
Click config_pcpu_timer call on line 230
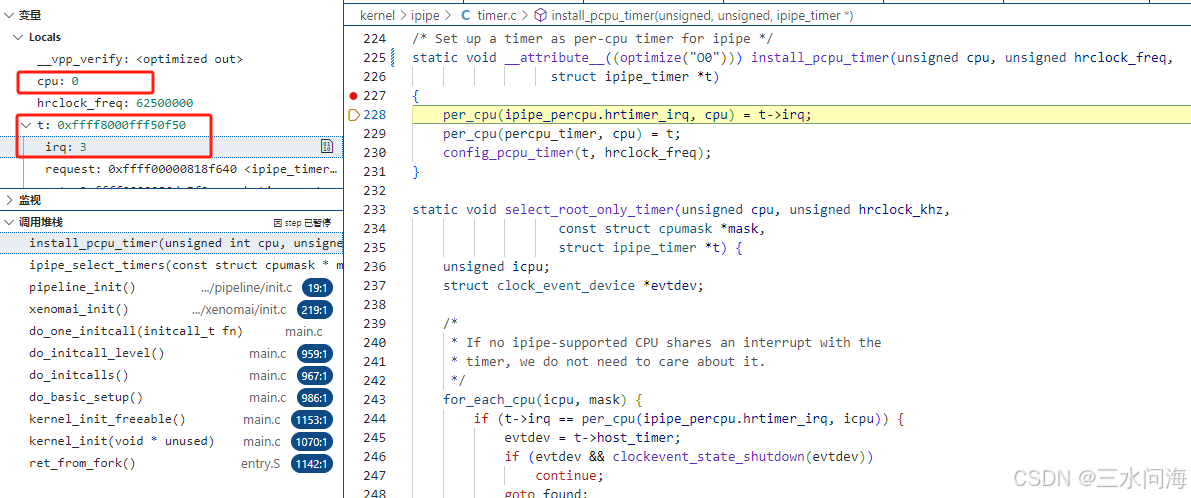point(504,153)
